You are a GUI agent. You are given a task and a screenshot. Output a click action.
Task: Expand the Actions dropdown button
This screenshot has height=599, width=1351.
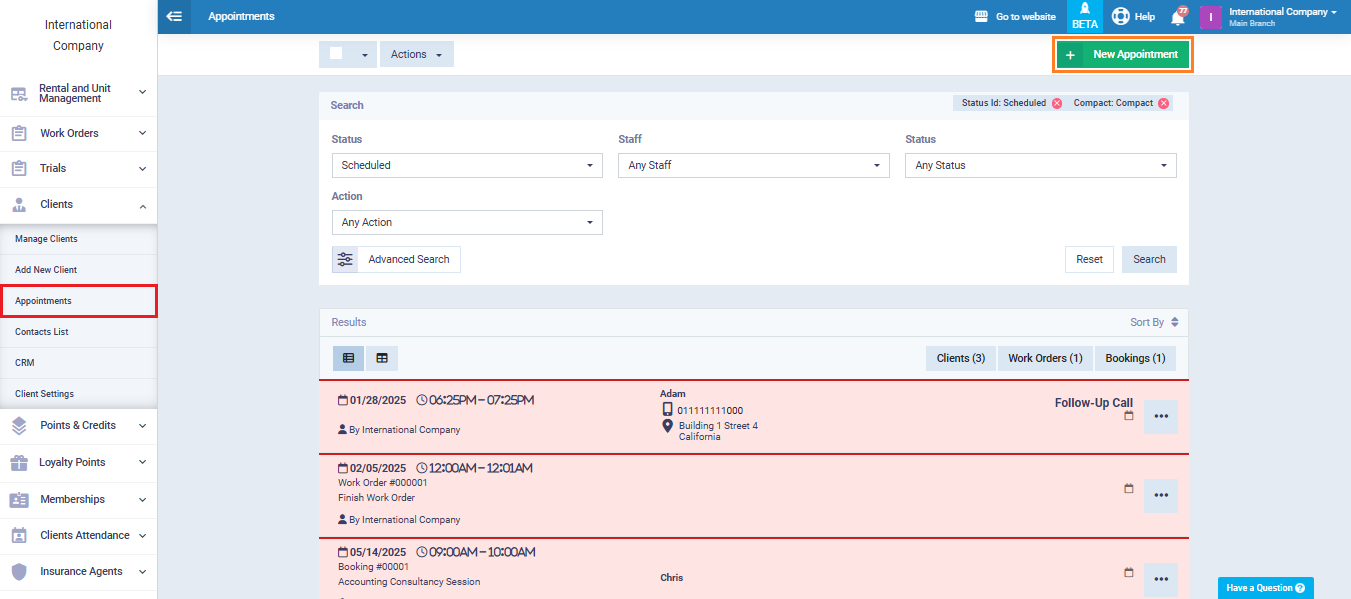pyautogui.click(x=416, y=54)
